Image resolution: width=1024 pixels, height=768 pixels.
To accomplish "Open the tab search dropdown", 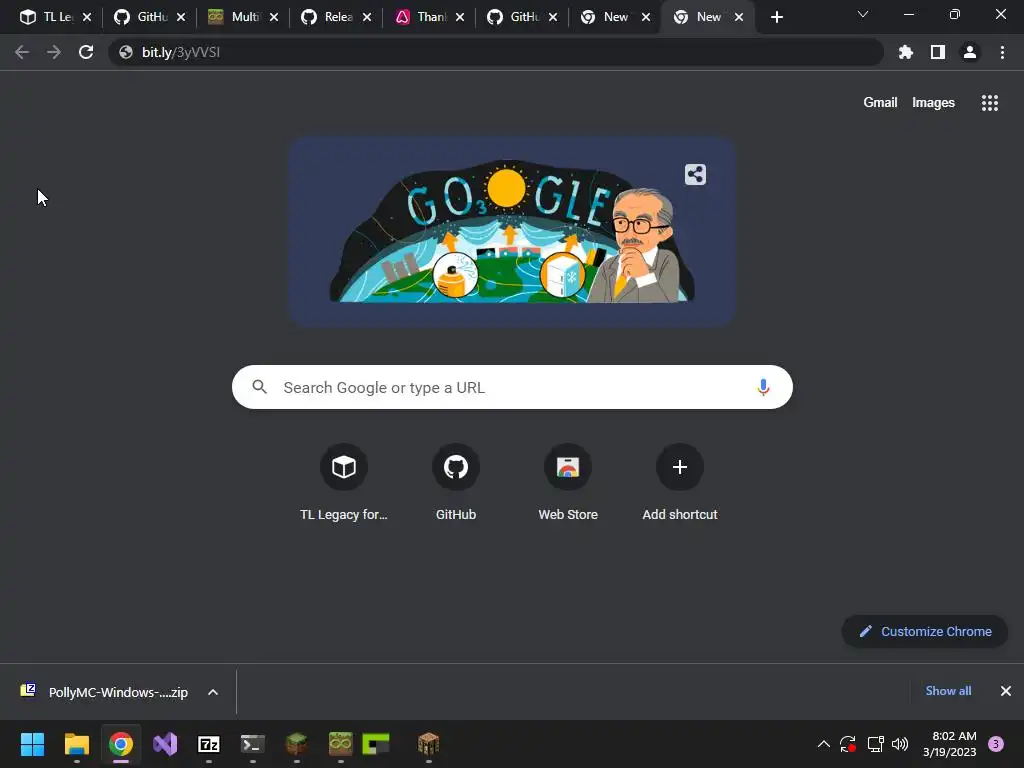I will (863, 14).
